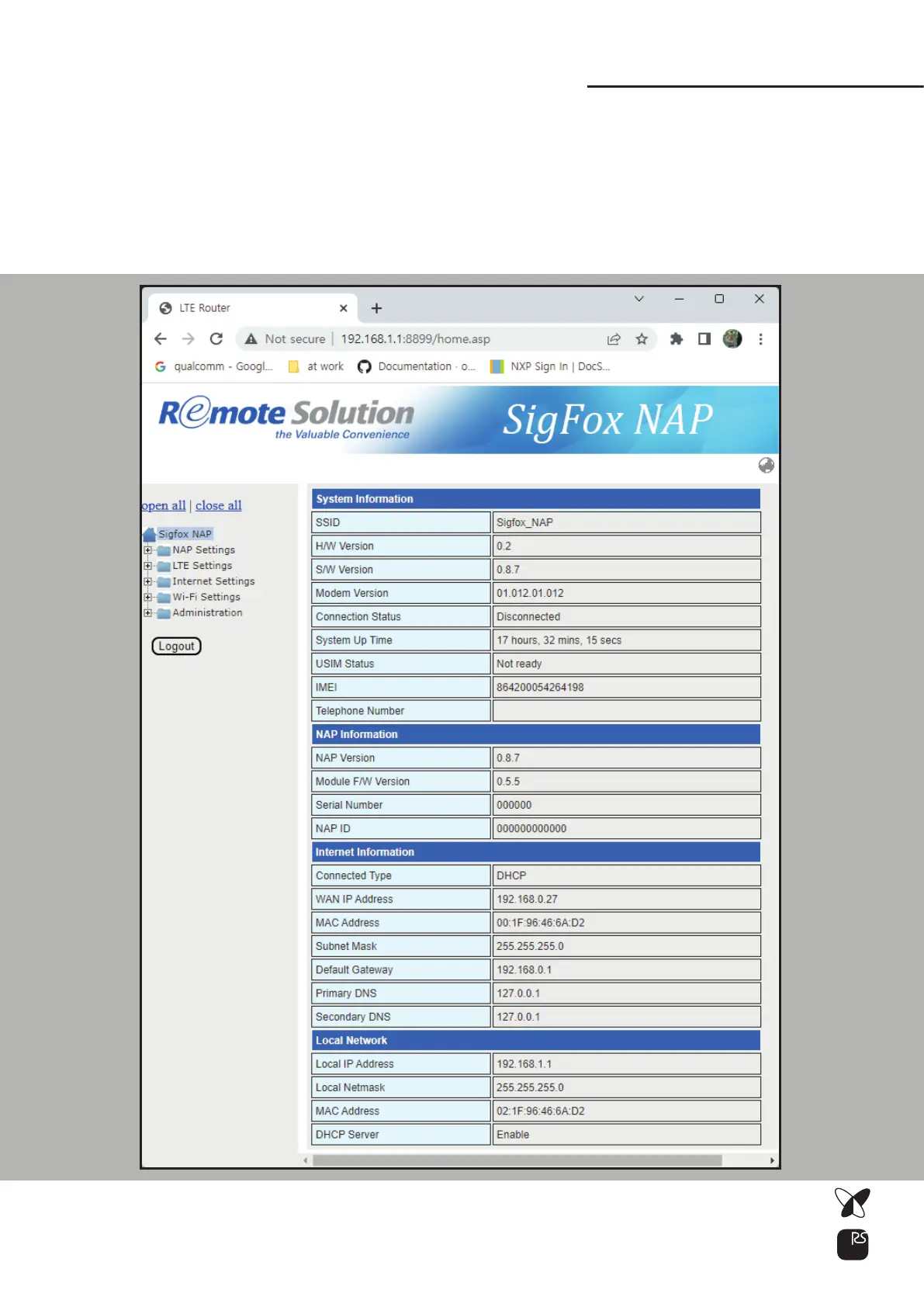Click the profile avatar icon

(732, 338)
